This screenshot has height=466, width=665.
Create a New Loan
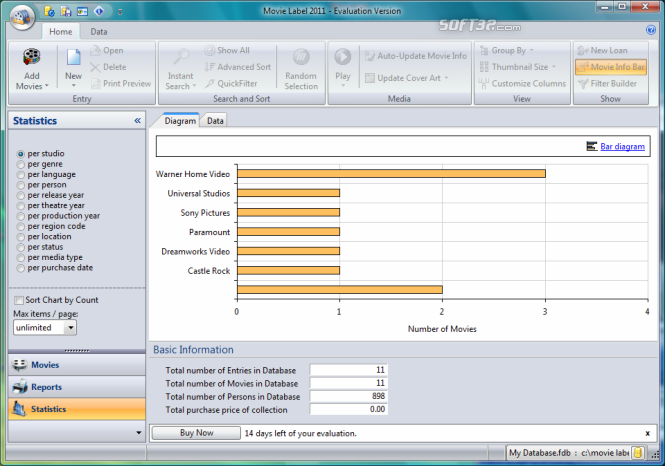click(x=602, y=50)
